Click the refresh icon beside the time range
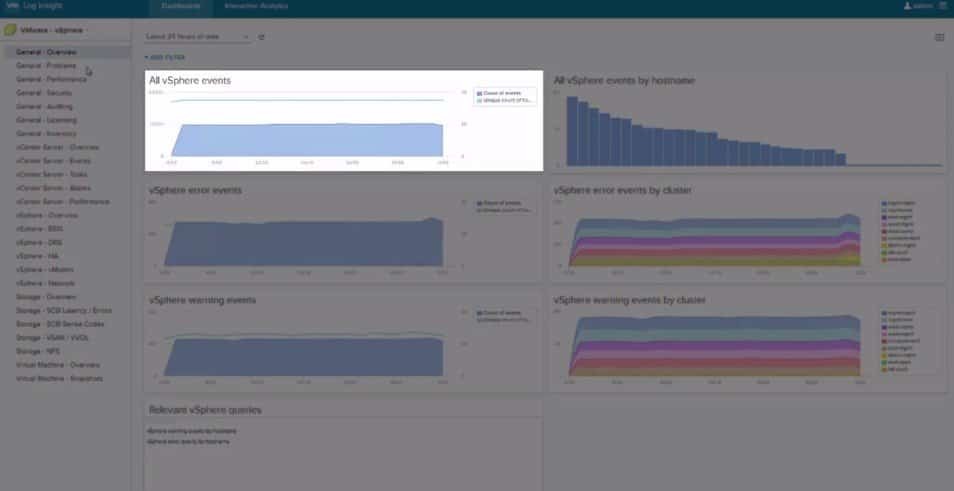 click(x=262, y=37)
